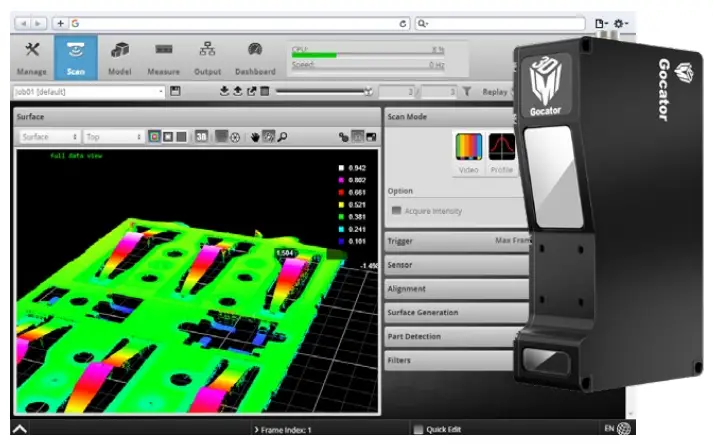Select the rotate view tool

click(269, 136)
